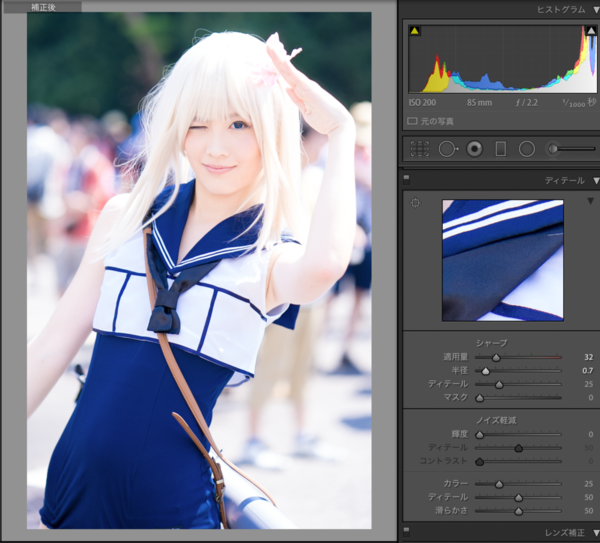The height and width of the screenshot is (543, 600).
Task: Toggle the レンズ補正 panel on/off switch
Action: (x=406, y=530)
